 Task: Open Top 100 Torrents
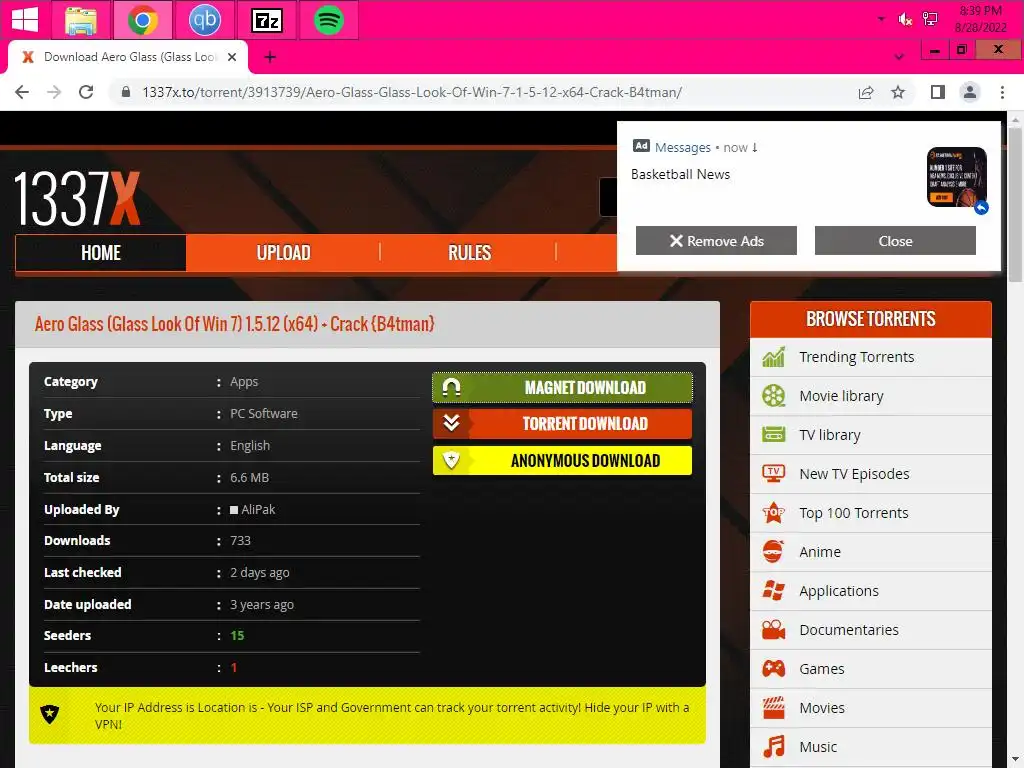point(854,513)
